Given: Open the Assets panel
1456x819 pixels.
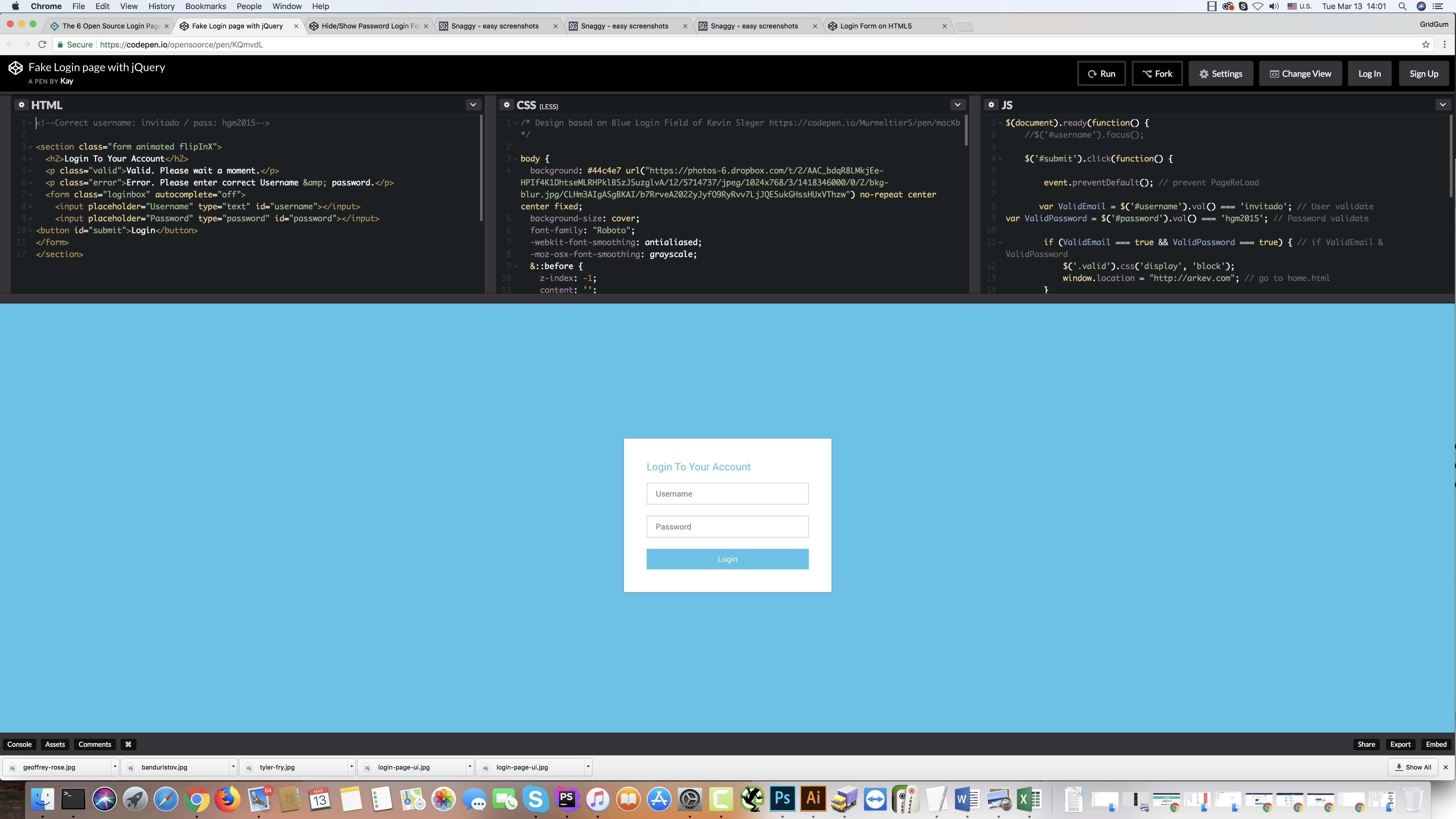Looking at the screenshot, I should tap(55, 744).
